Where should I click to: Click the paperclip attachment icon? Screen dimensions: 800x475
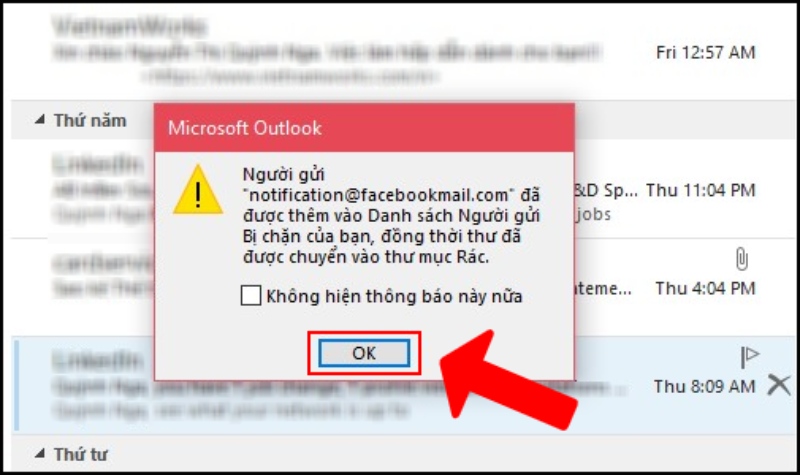coord(742,259)
